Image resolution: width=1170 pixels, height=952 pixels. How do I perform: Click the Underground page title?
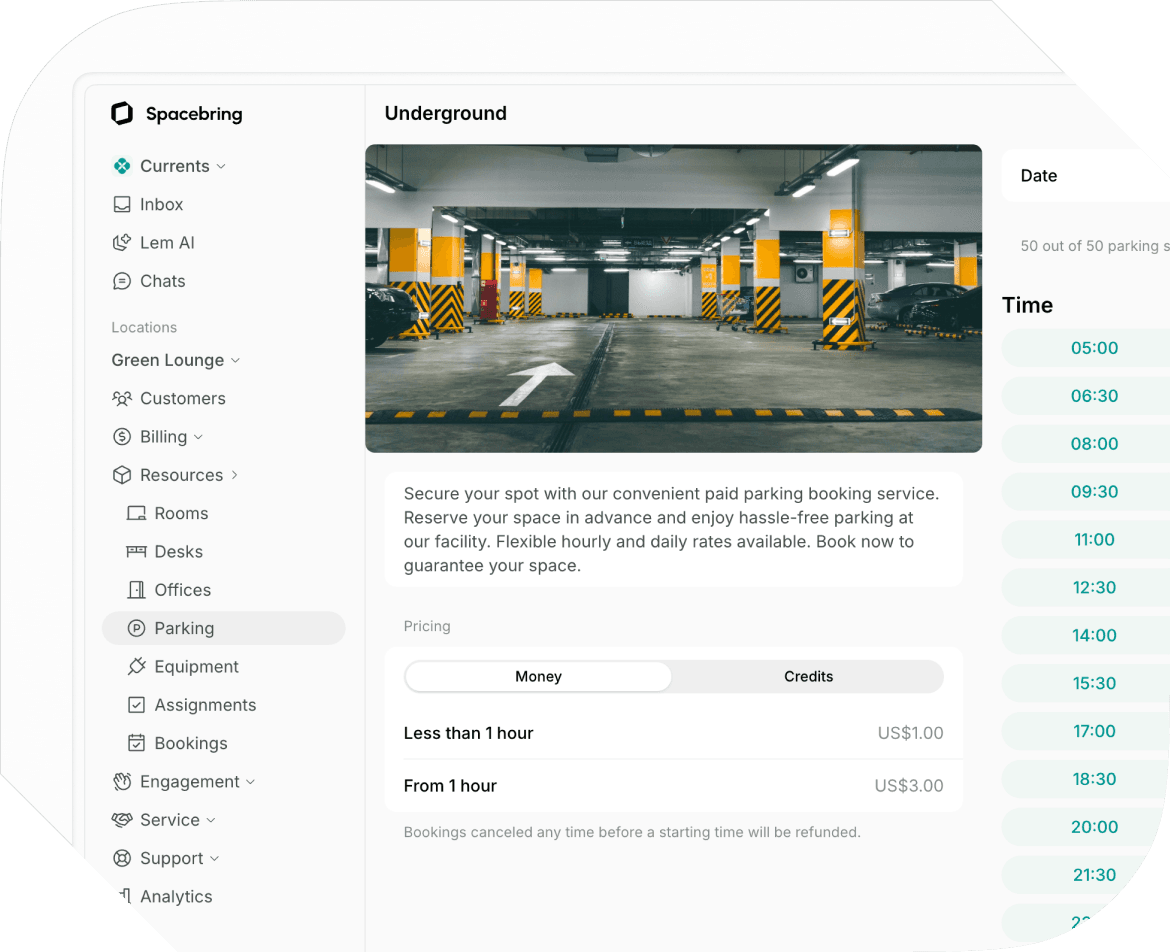[x=445, y=113]
